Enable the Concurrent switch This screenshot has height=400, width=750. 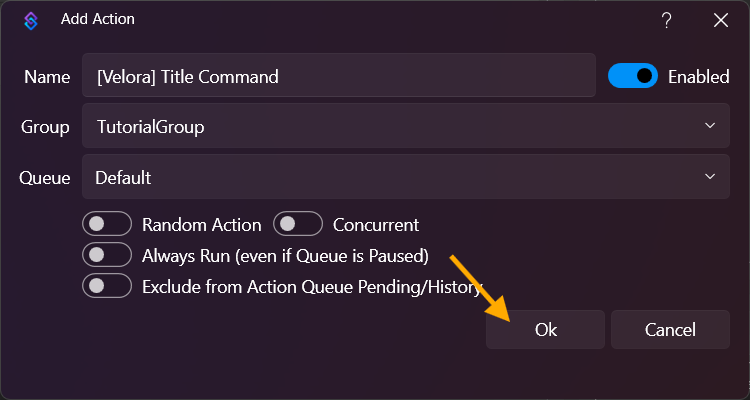298,224
